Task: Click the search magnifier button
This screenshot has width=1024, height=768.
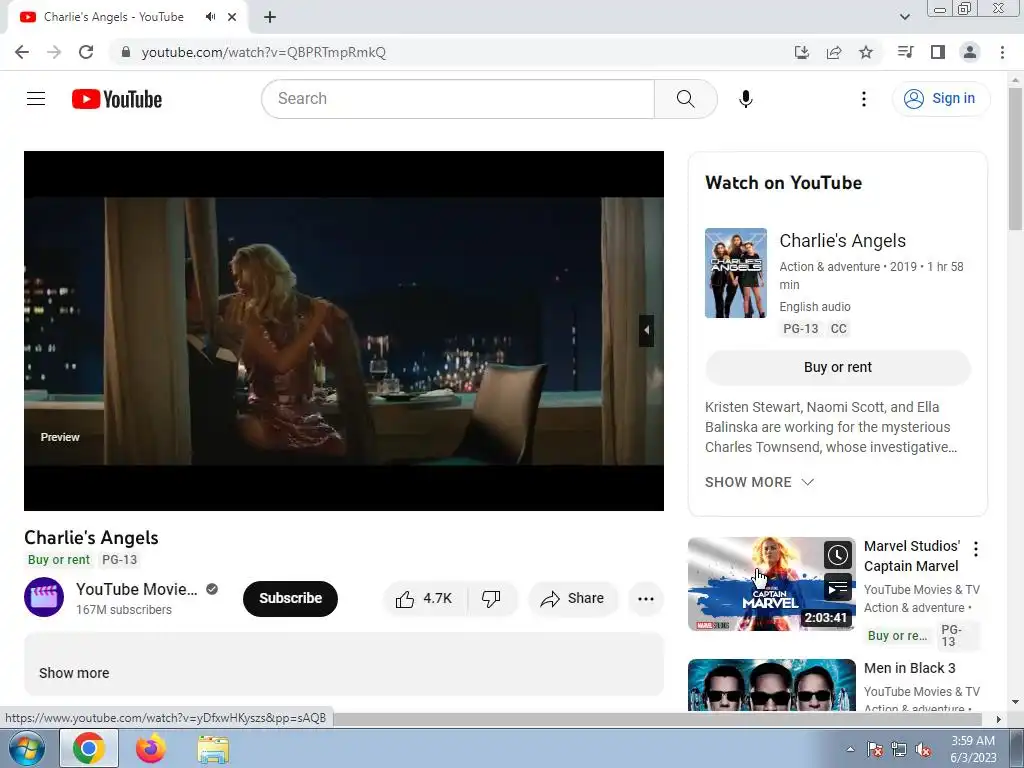Action: 685,99
